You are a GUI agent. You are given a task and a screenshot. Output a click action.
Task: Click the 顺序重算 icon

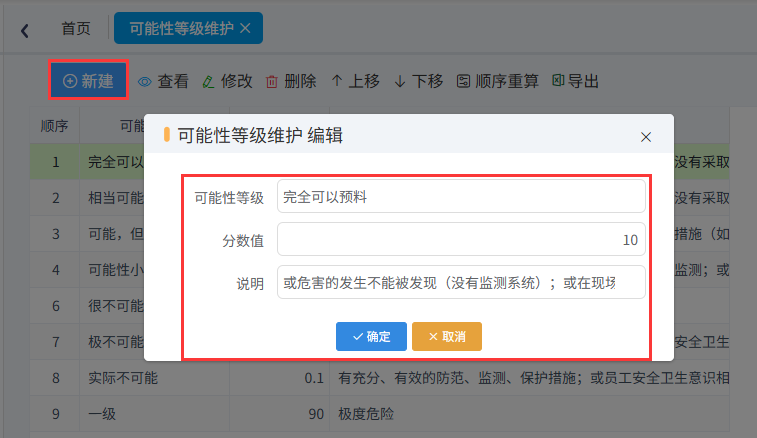point(463,81)
